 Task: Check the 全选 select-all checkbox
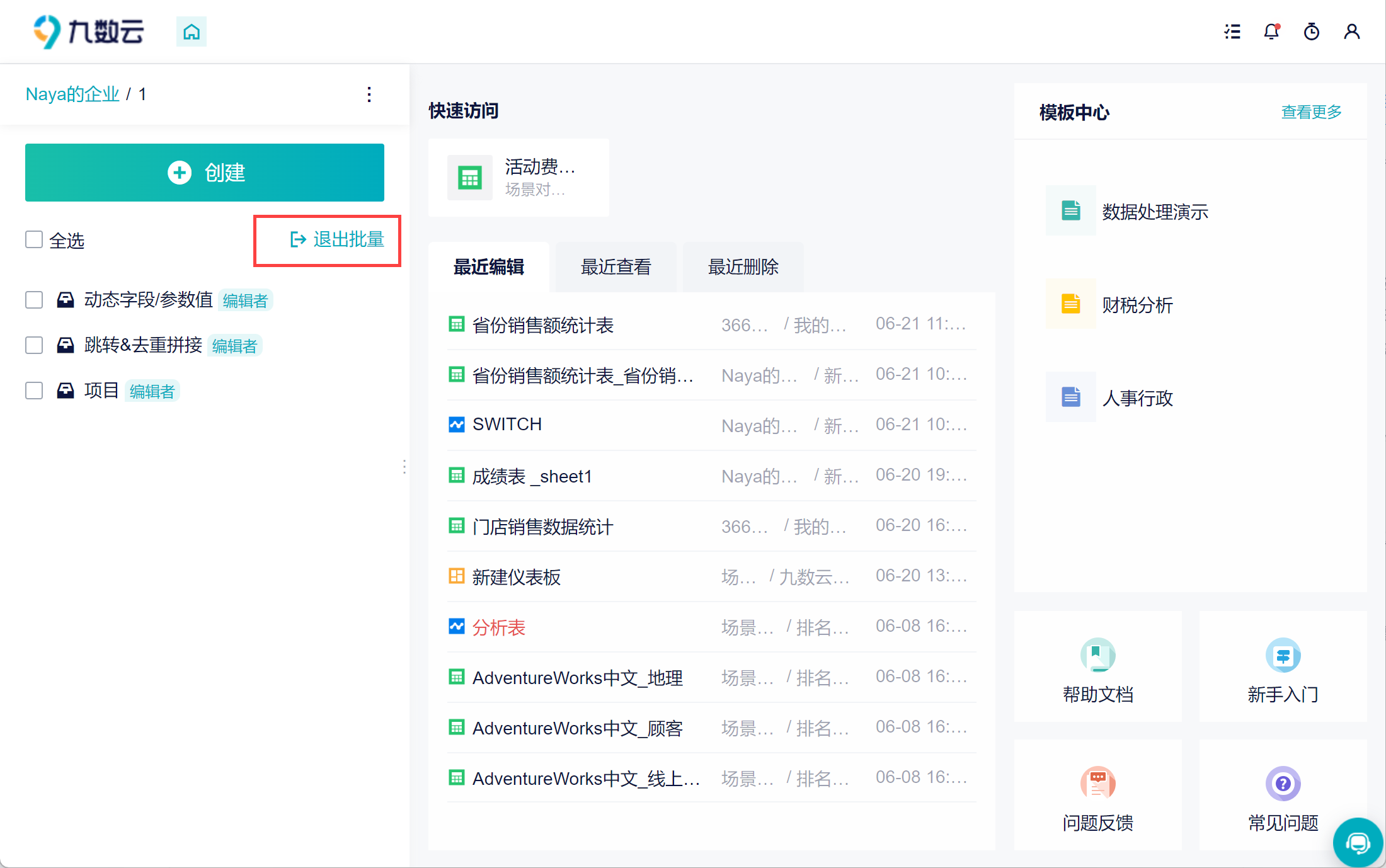pyautogui.click(x=34, y=240)
